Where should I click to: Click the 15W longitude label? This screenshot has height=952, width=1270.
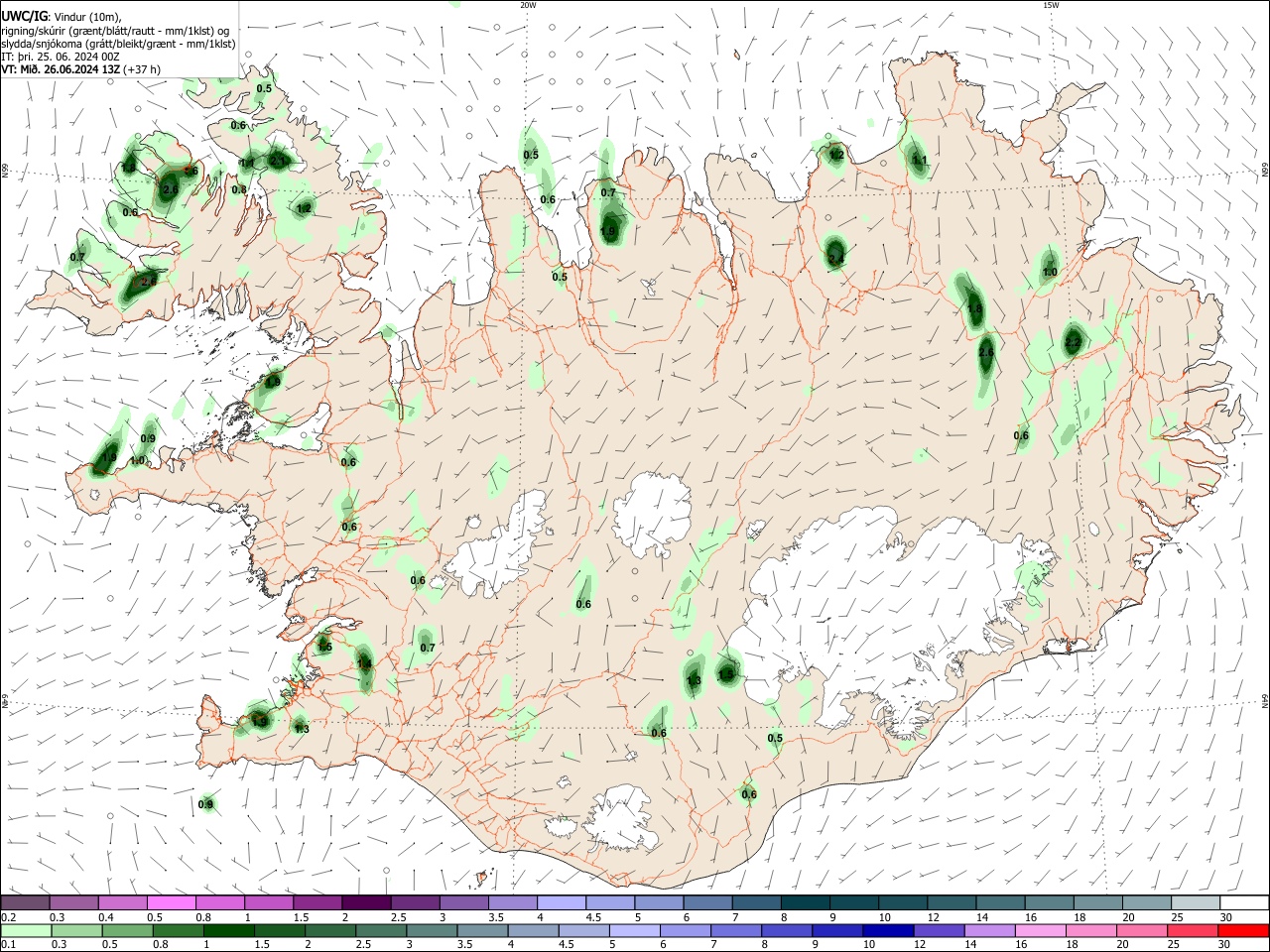pyautogui.click(x=1051, y=5)
